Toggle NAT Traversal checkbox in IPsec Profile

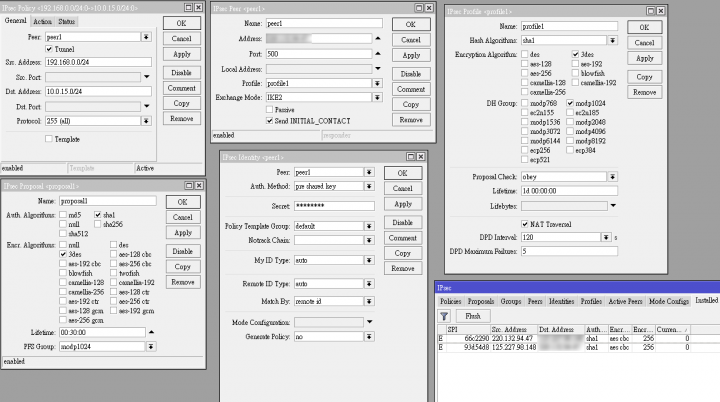coord(525,224)
